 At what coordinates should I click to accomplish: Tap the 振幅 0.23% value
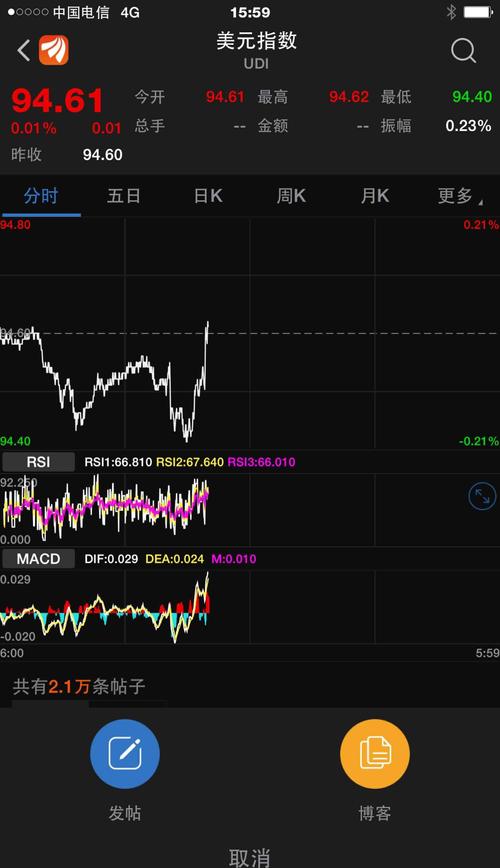click(x=468, y=126)
